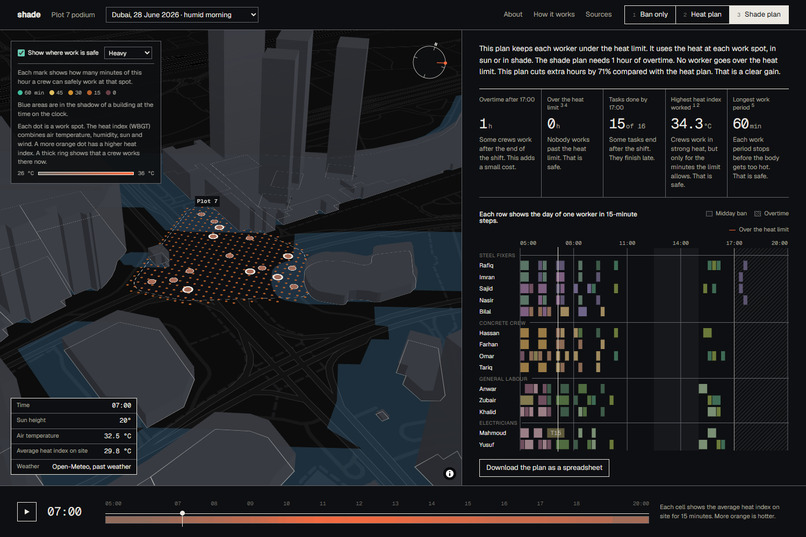The height and width of the screenshot is (537, 806).
Task: Click the shade logo
Action: click(x=29, y=14)
